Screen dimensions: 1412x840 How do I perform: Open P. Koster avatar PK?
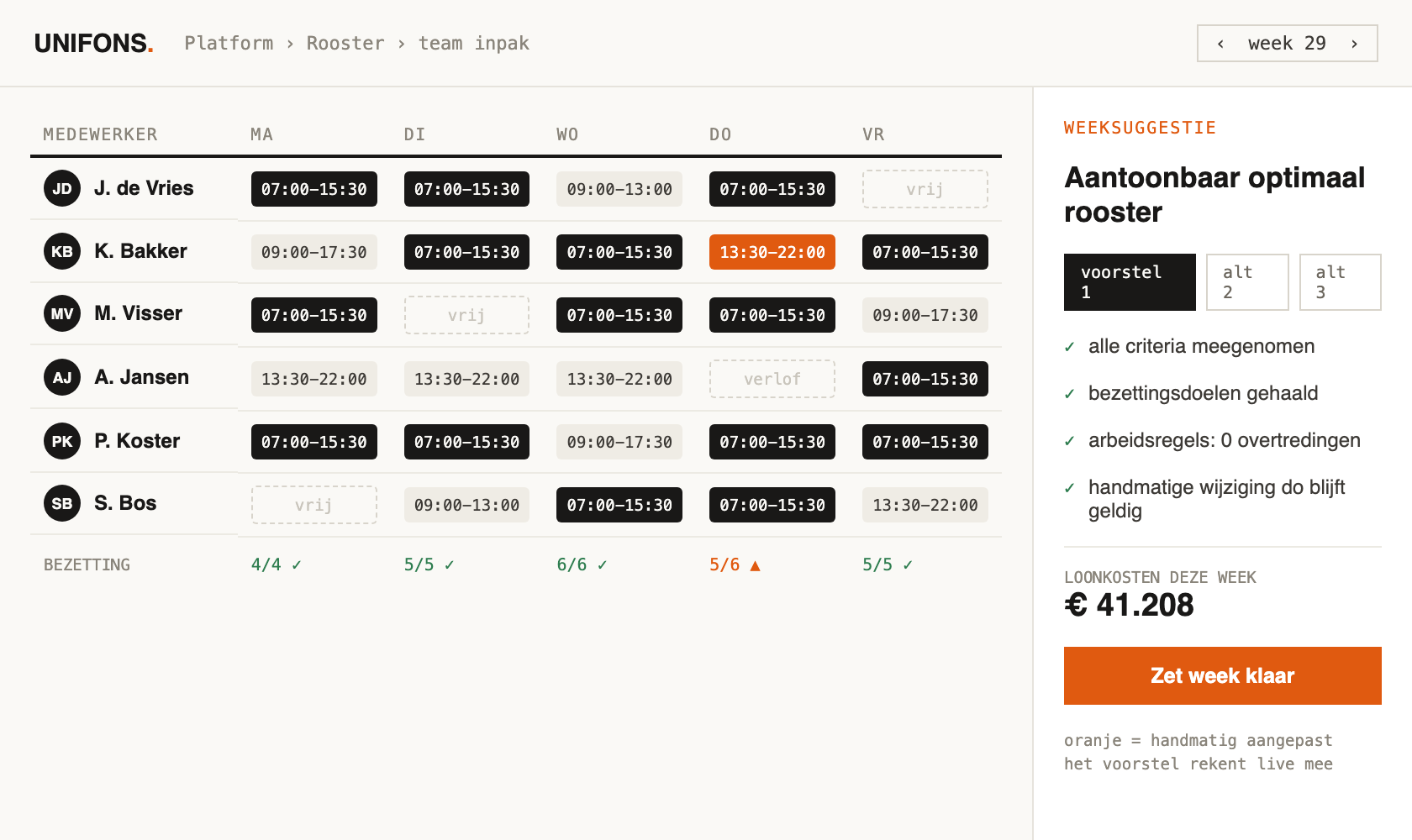62,441
